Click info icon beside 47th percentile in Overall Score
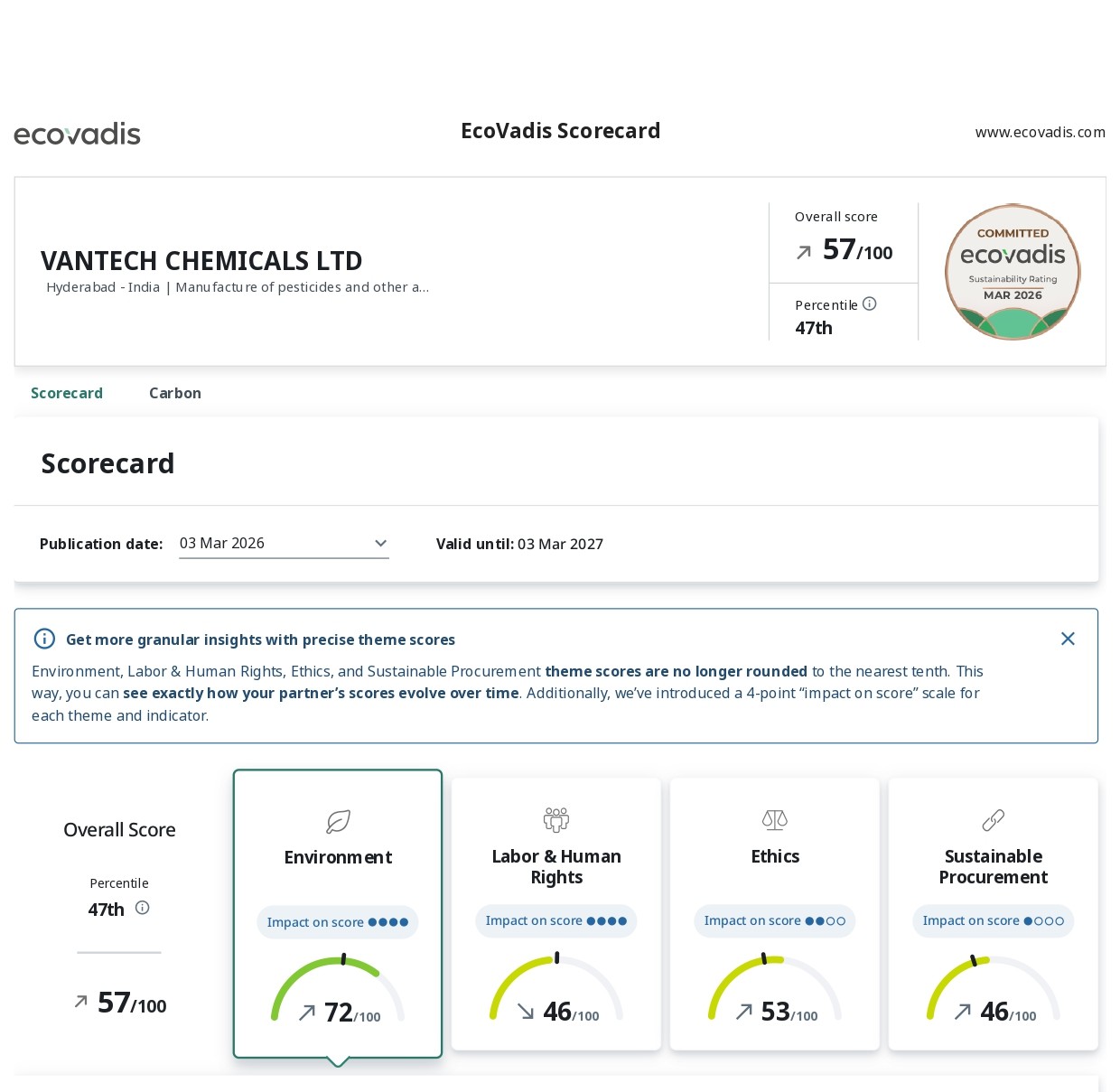Image resolution: width=1120 pixels, height=1092 pixels. coord(143,909)
